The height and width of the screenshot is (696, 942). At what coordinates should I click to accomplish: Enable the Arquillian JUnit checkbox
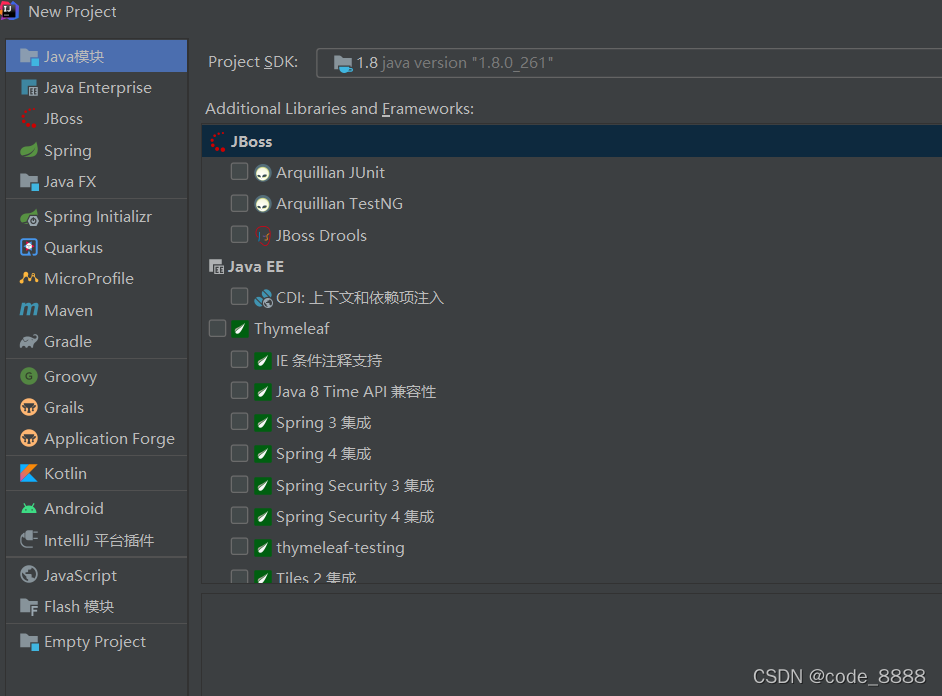[x=239, y=172]
